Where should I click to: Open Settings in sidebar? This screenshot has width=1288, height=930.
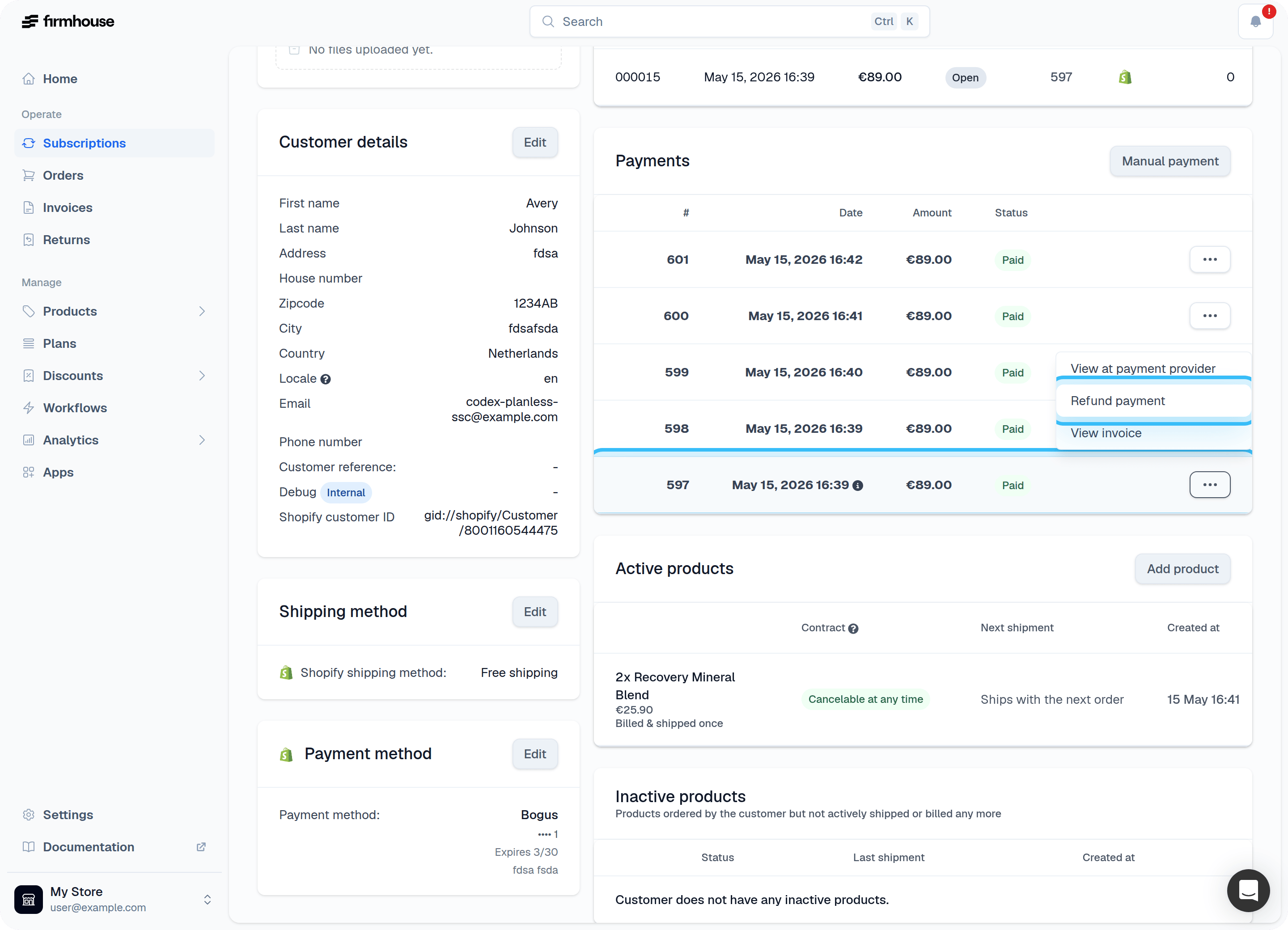(114, 815)
